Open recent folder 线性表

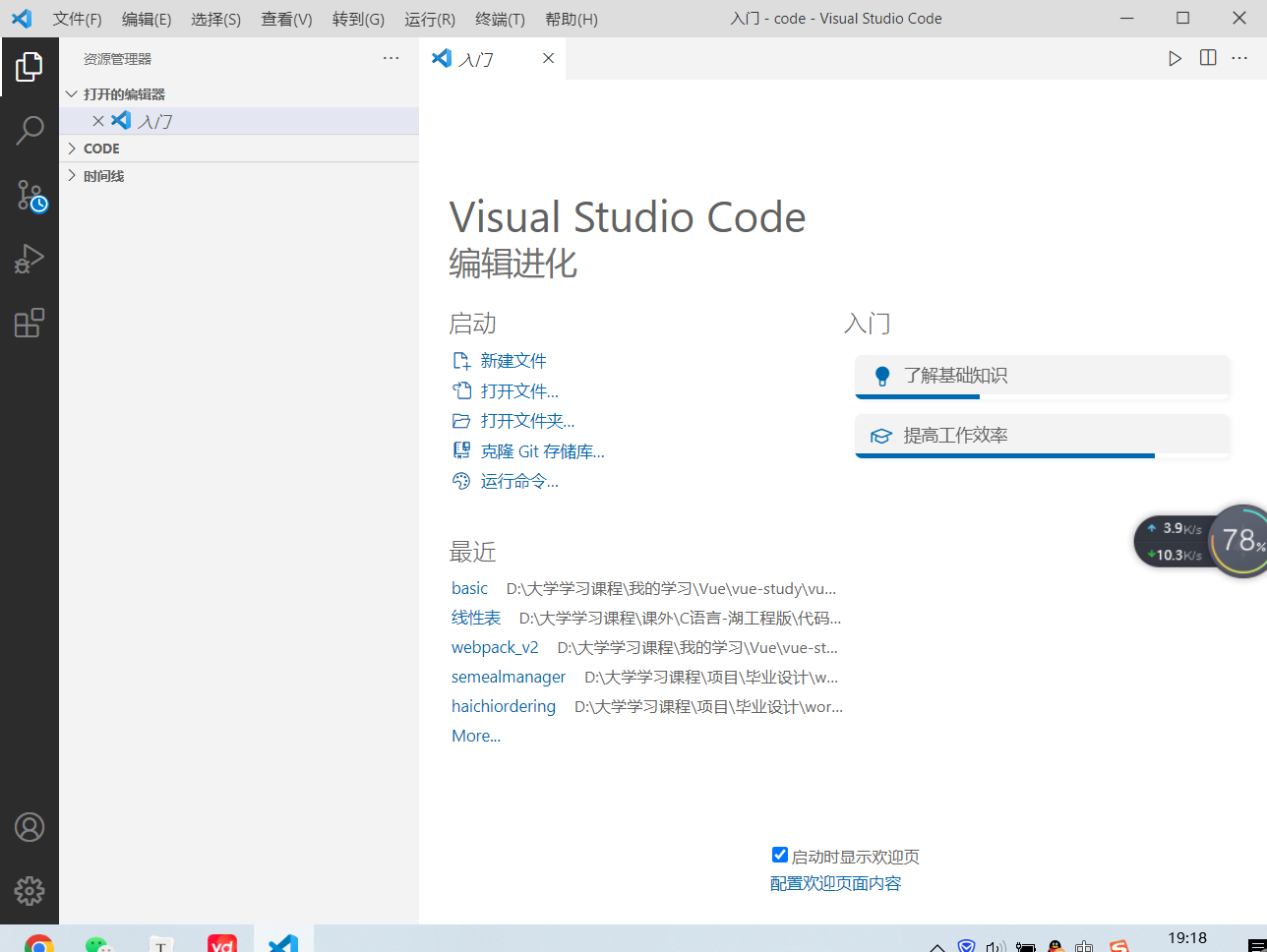click(476, 618)
